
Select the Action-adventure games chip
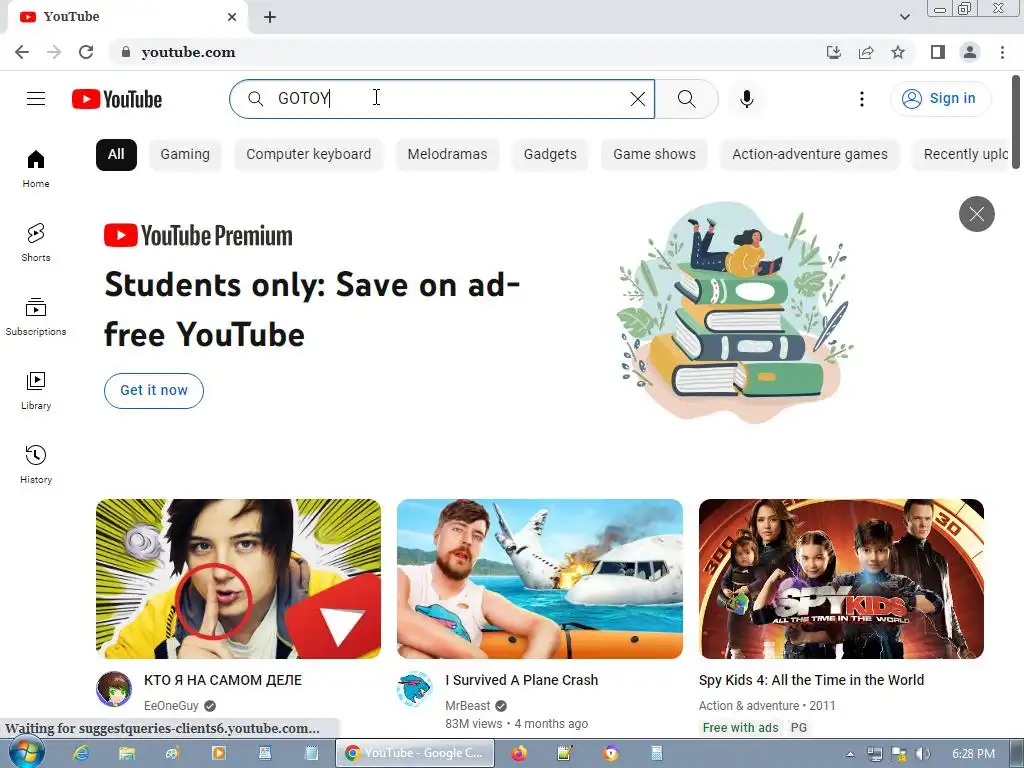[810, 155]
